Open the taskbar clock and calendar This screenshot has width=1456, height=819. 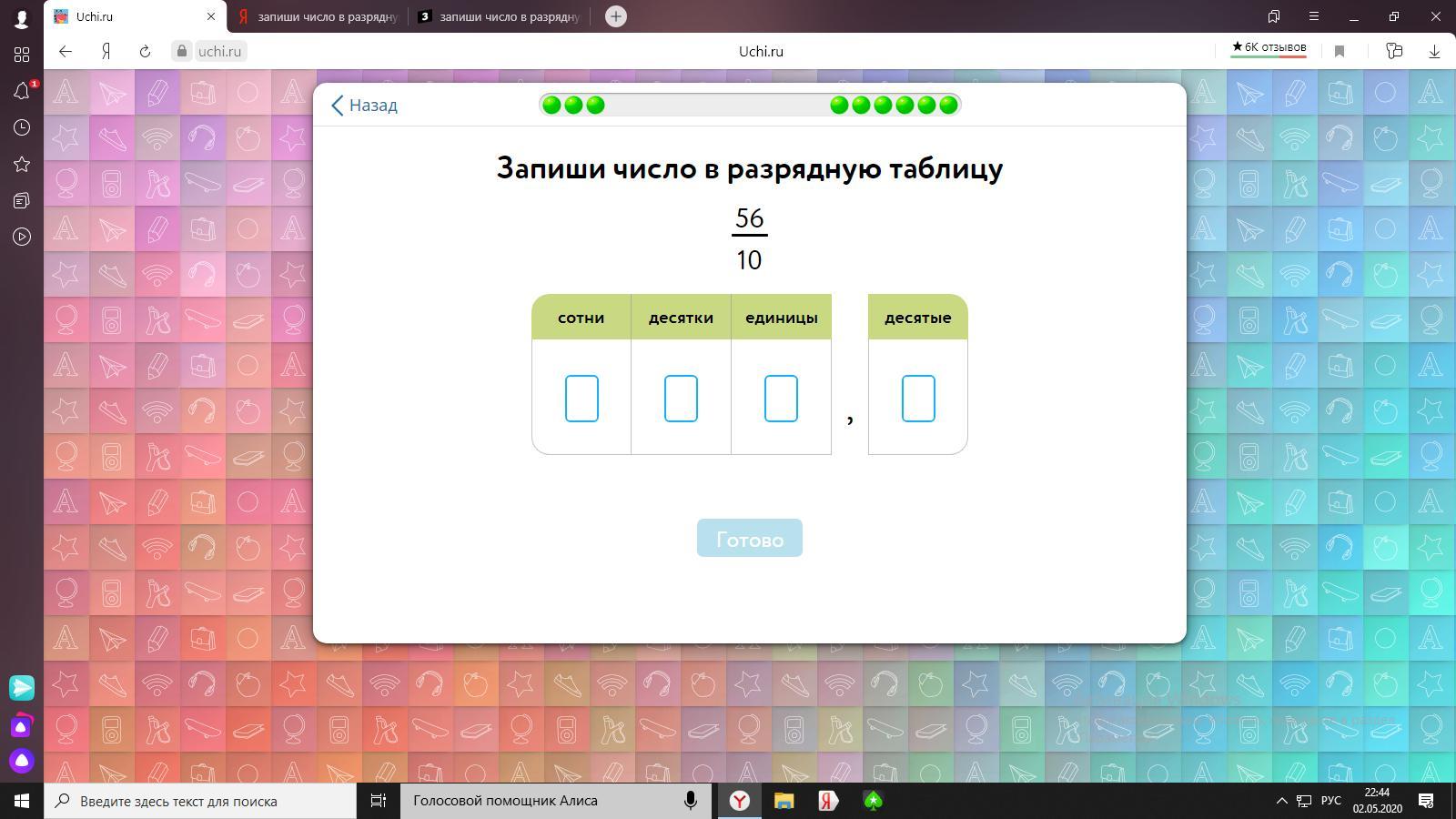tap(1377, 801)
